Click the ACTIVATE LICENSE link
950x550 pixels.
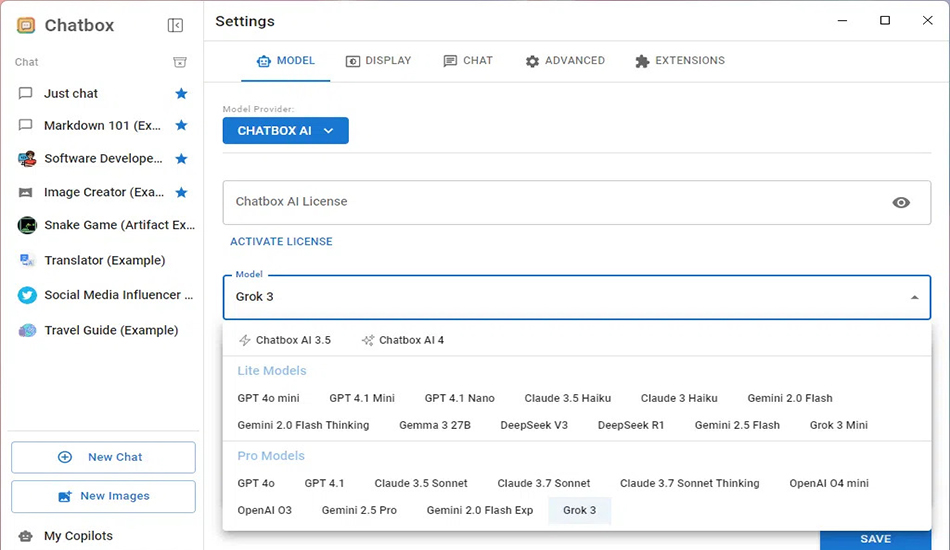(281, 241)
